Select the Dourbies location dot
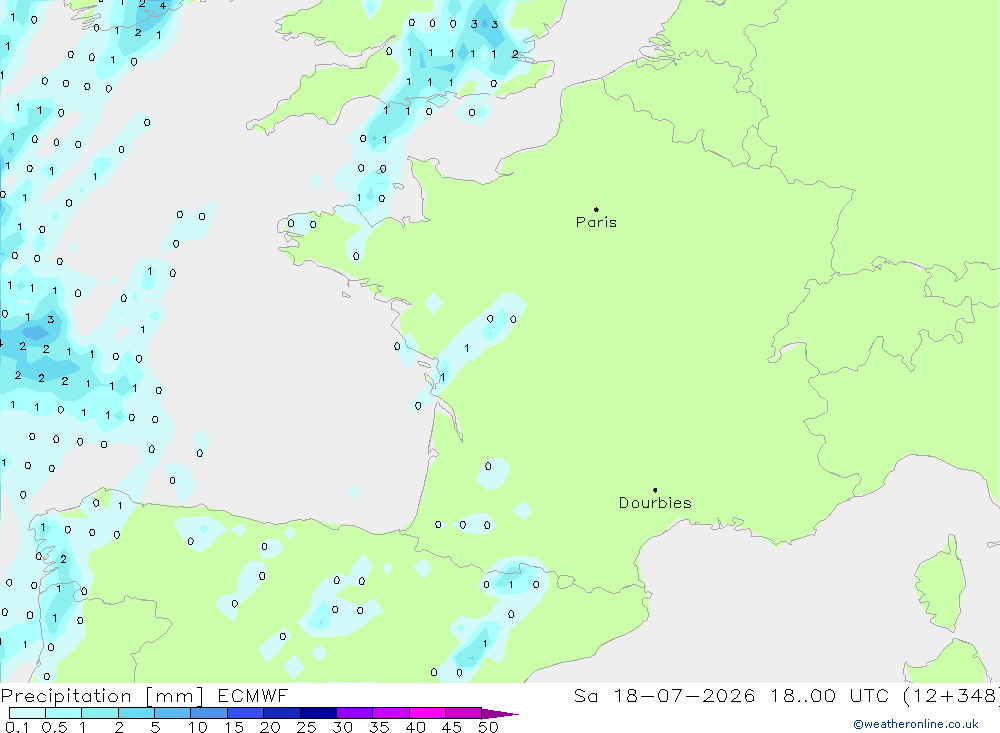This screenshot has height=733, width=1000. [x=655, y=490]
